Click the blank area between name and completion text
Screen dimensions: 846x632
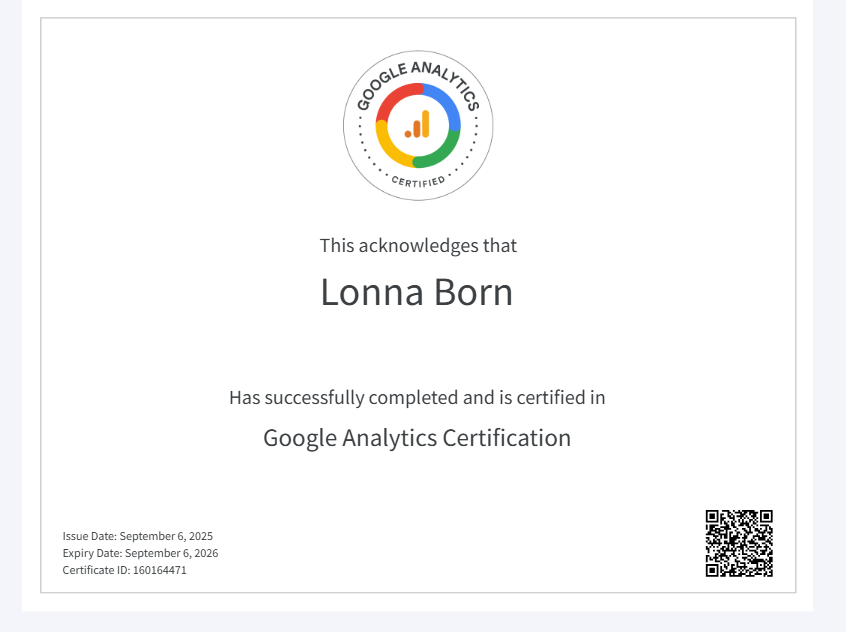tap(417, 346)
